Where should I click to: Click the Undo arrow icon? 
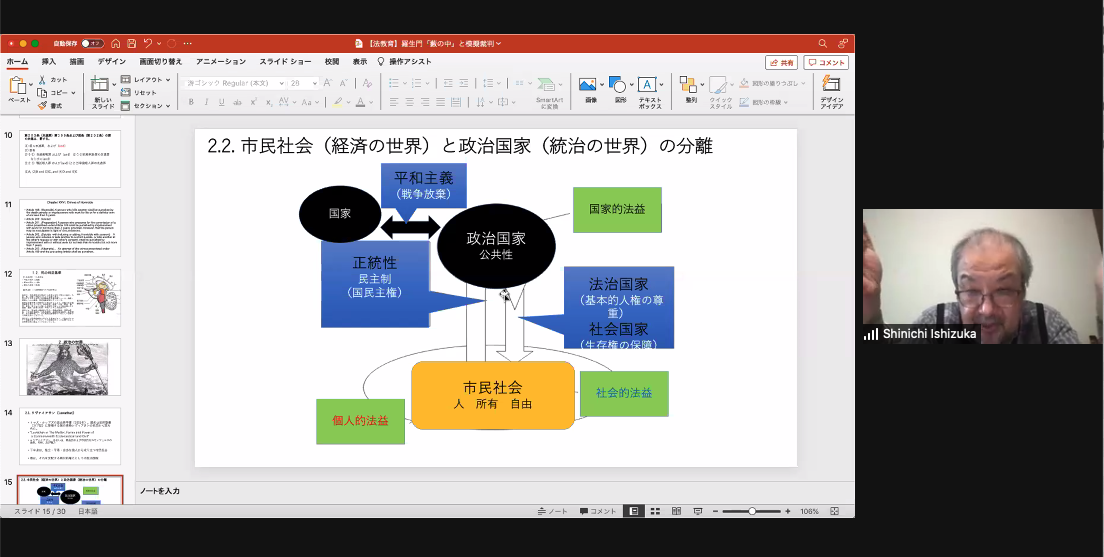pyautogui.click(x=148, y=44)
